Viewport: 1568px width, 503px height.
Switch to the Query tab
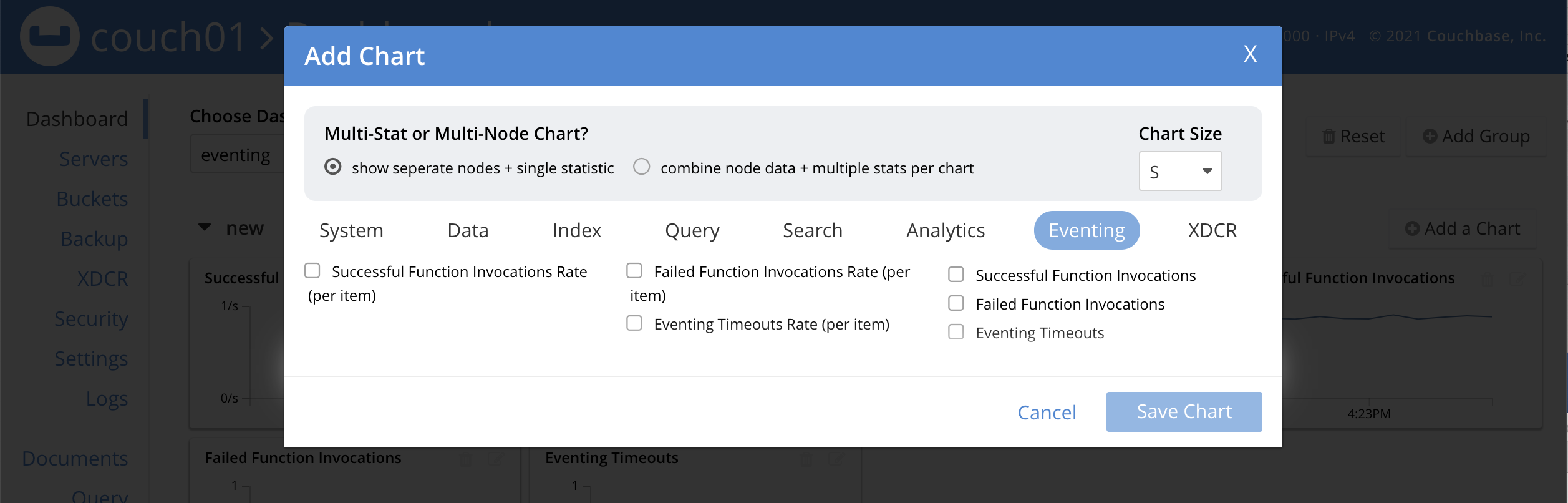692,230
